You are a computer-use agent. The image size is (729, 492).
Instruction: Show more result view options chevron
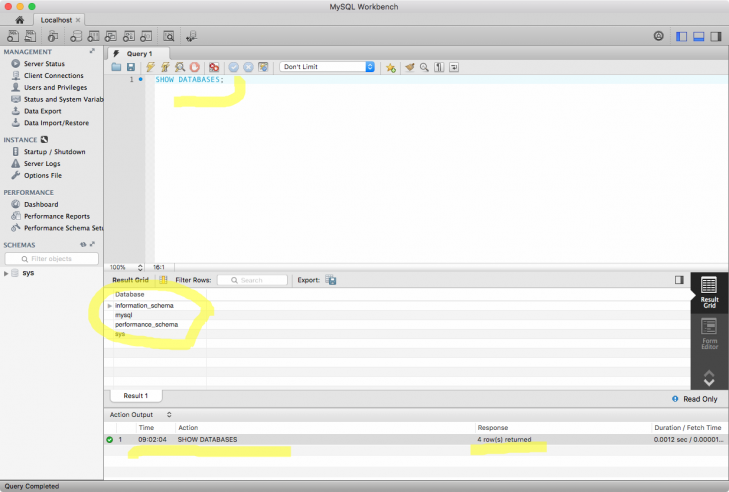709,378
